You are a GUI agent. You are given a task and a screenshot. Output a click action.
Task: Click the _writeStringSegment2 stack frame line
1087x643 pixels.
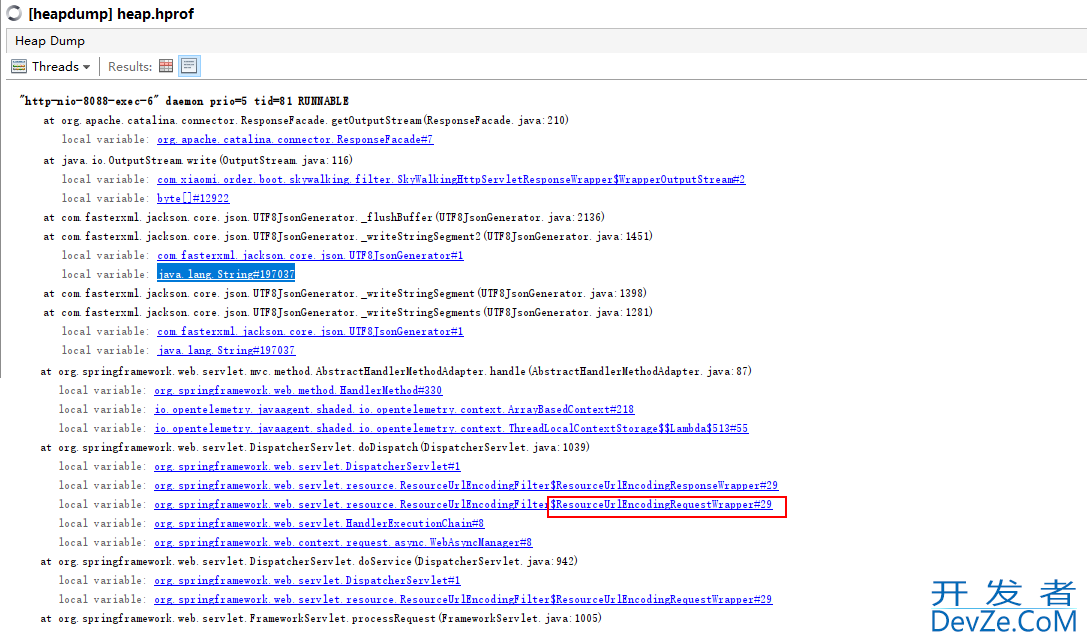[348, 237]
